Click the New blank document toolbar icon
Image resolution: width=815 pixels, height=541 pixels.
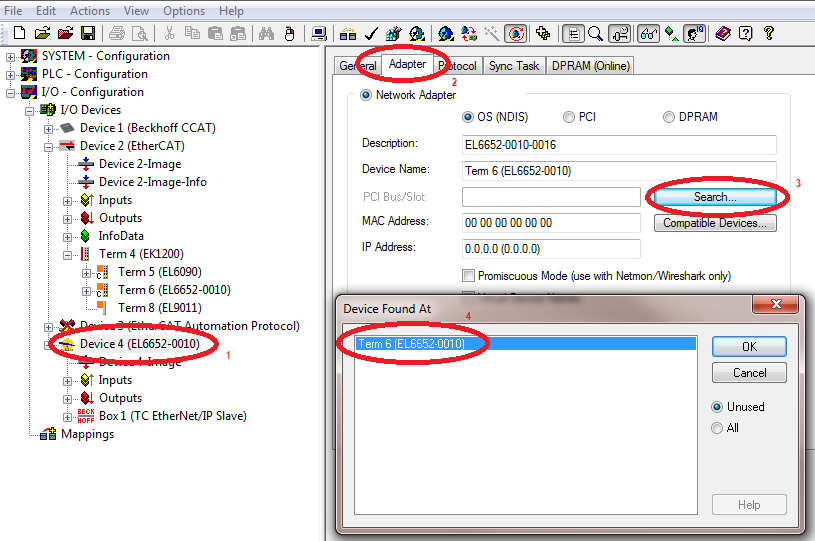pos(19,33)
